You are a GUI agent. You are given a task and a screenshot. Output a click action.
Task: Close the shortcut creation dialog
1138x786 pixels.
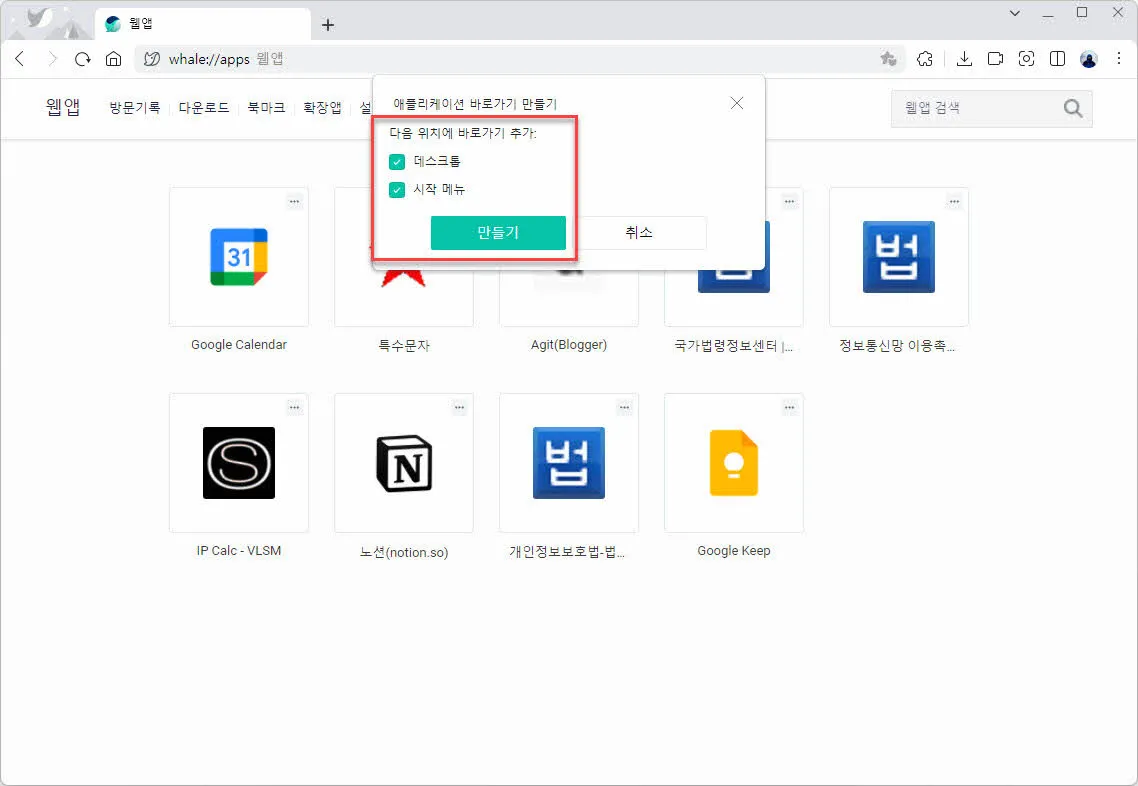click(737, 104)
